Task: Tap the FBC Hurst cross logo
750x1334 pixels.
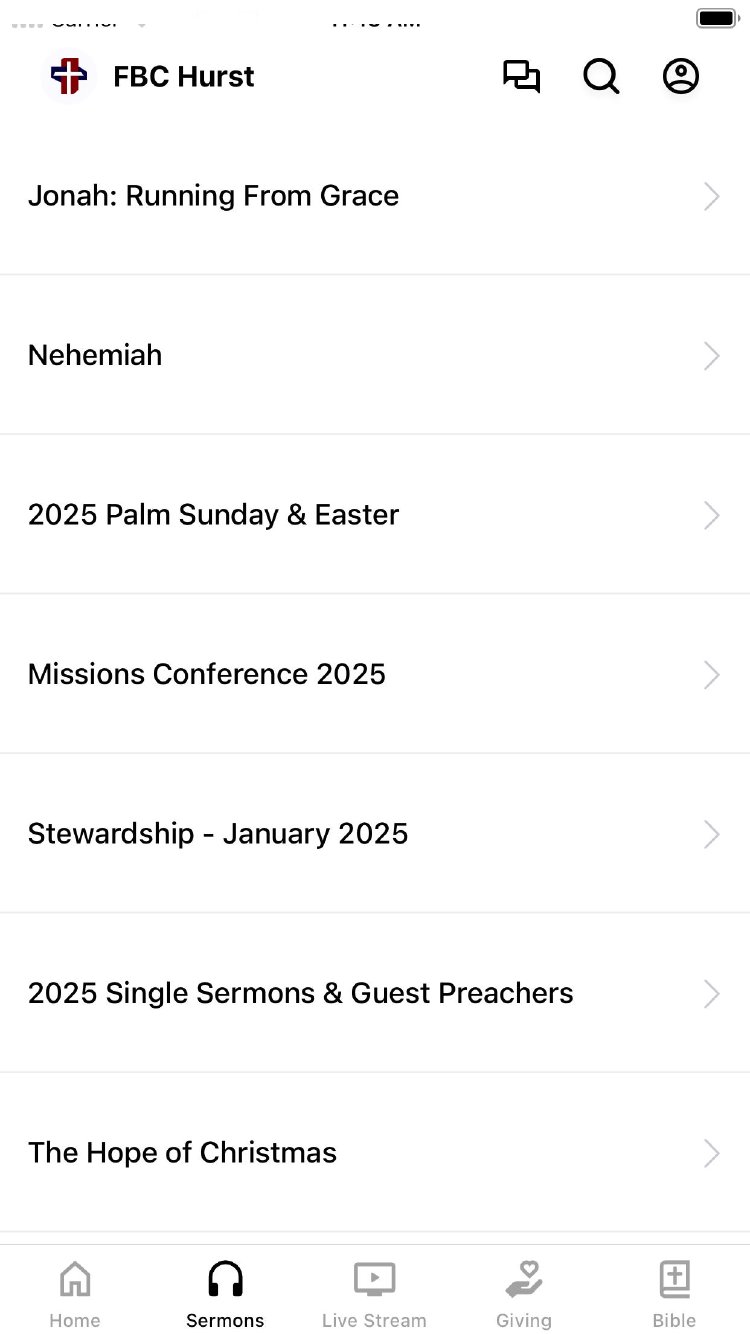Action: (x=69, y=77)
